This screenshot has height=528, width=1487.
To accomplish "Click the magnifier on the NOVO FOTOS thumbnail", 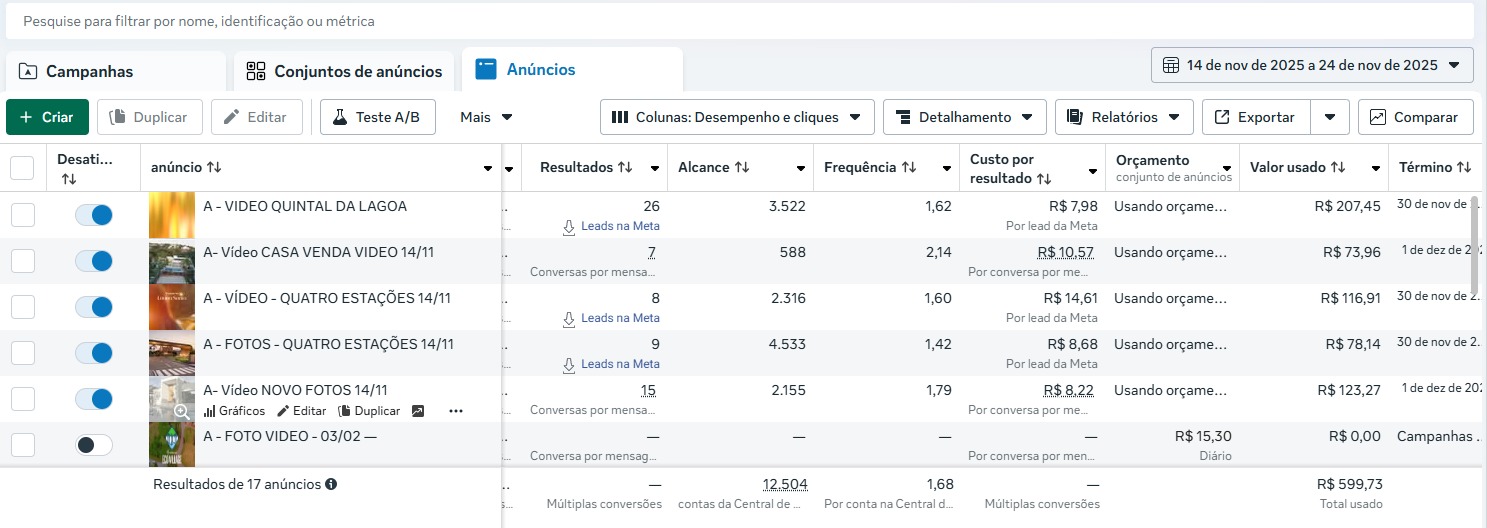I will click(x=181, y=411).
